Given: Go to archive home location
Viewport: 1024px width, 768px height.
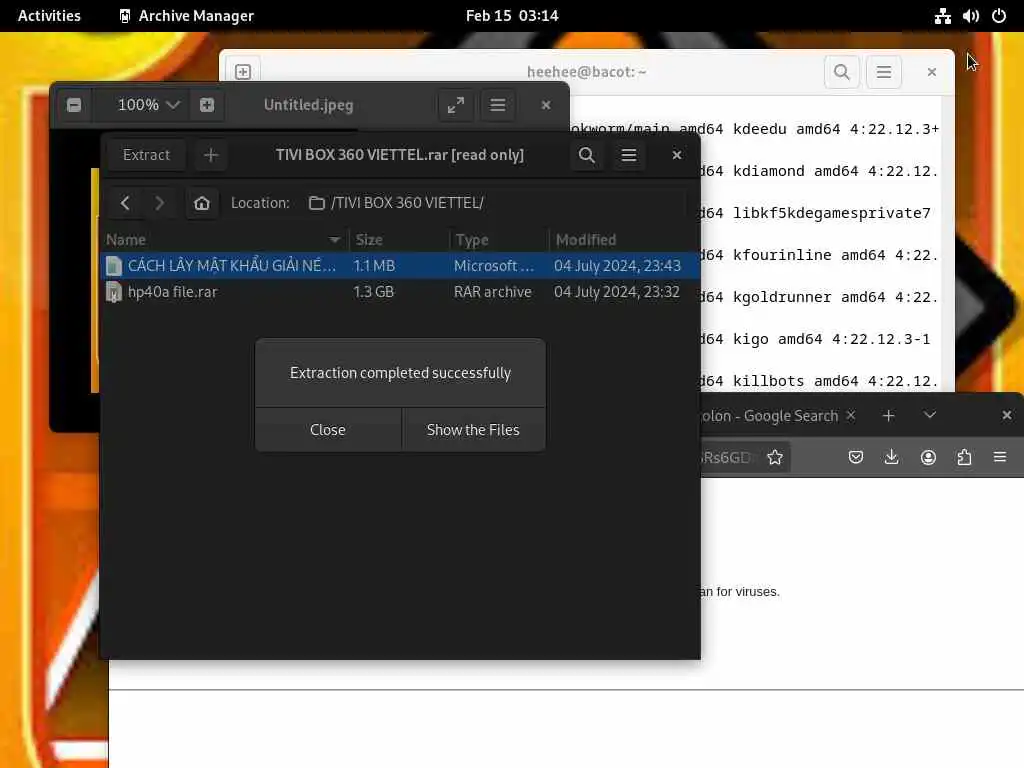Looking at the screenshot, I should tap(202, 203).
